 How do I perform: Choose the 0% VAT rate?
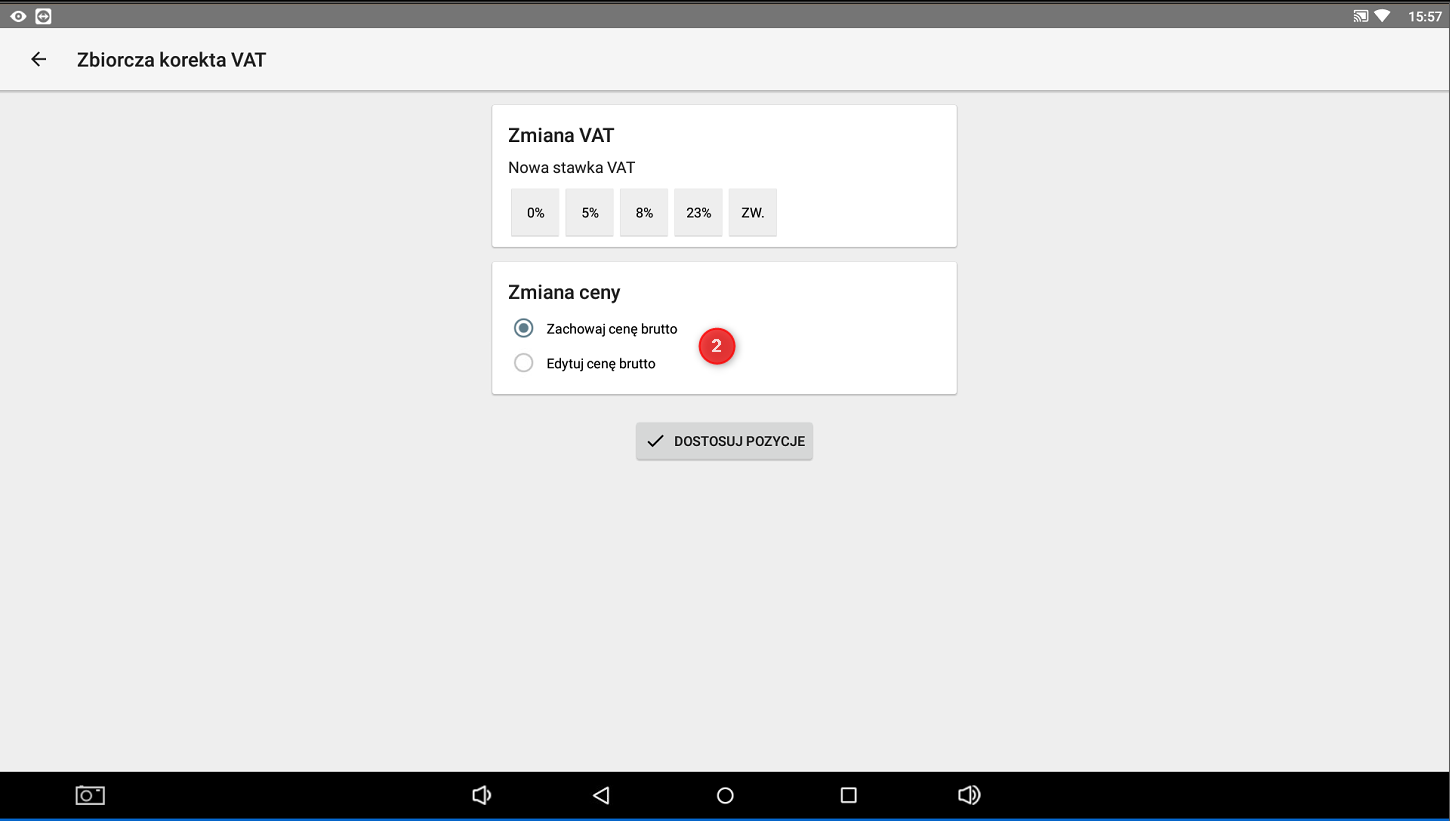pyautogui.click(x=535, y=213)
